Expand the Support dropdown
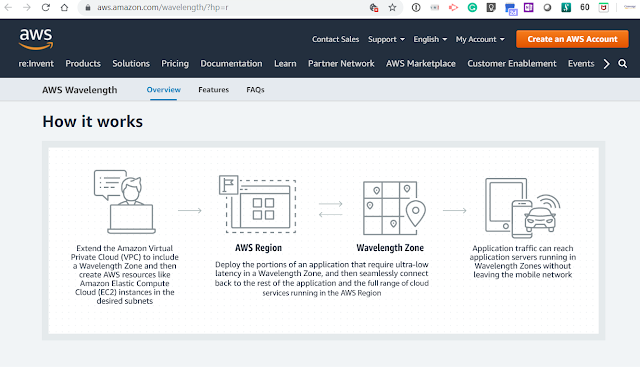The image size is (640, 376). 386,39
